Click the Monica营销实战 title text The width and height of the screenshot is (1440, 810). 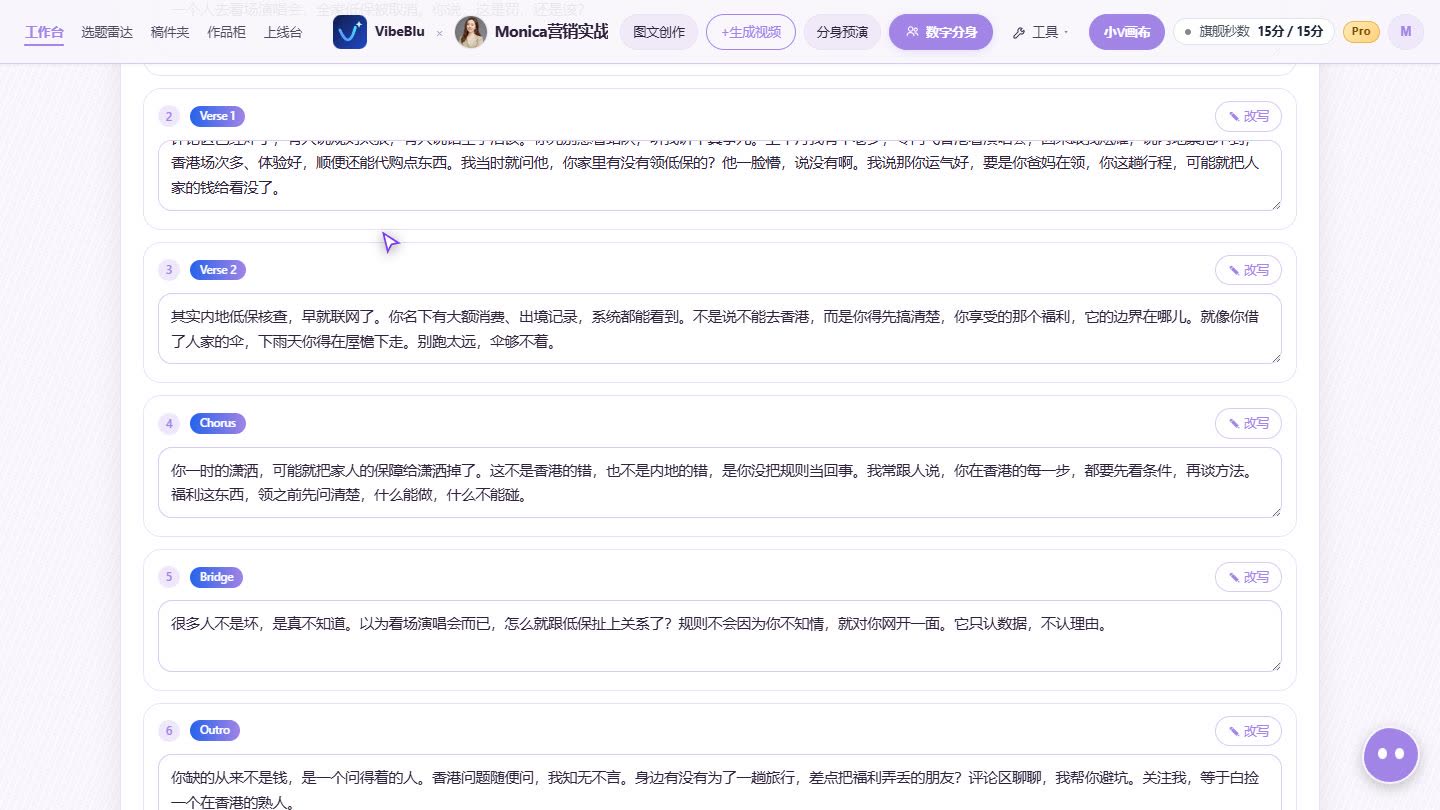551,32
